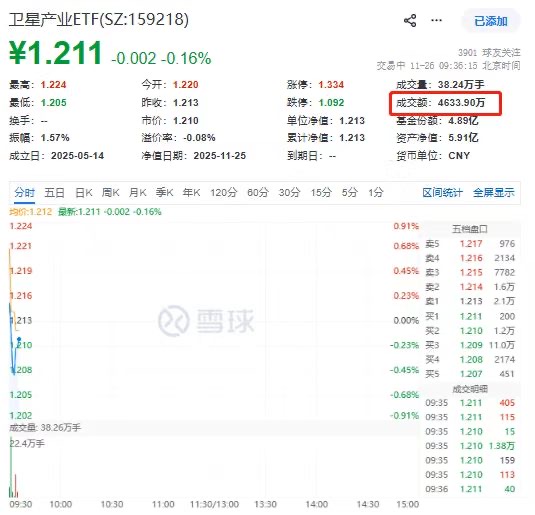Click the 振幅 value 1.57%
This screenshot has width=535, height=515.
point(55,138)
